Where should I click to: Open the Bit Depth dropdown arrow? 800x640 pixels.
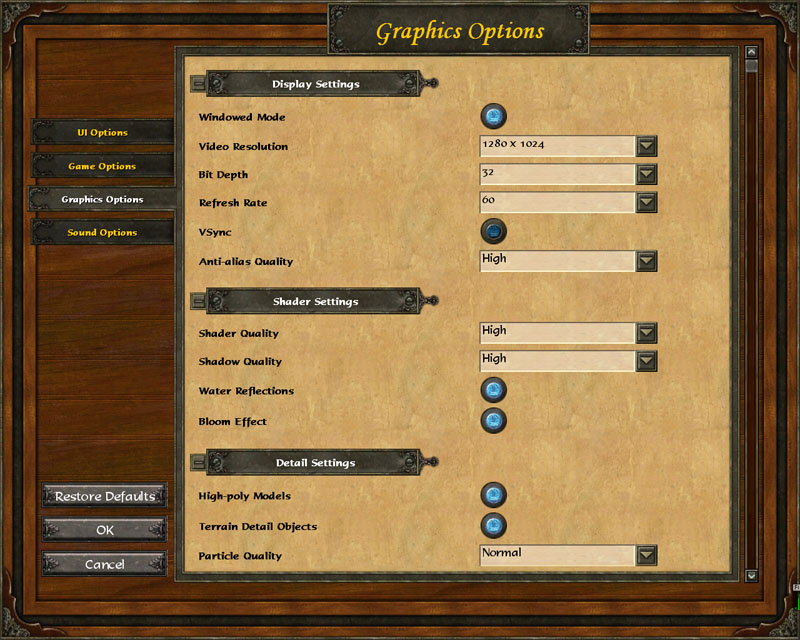647,174
